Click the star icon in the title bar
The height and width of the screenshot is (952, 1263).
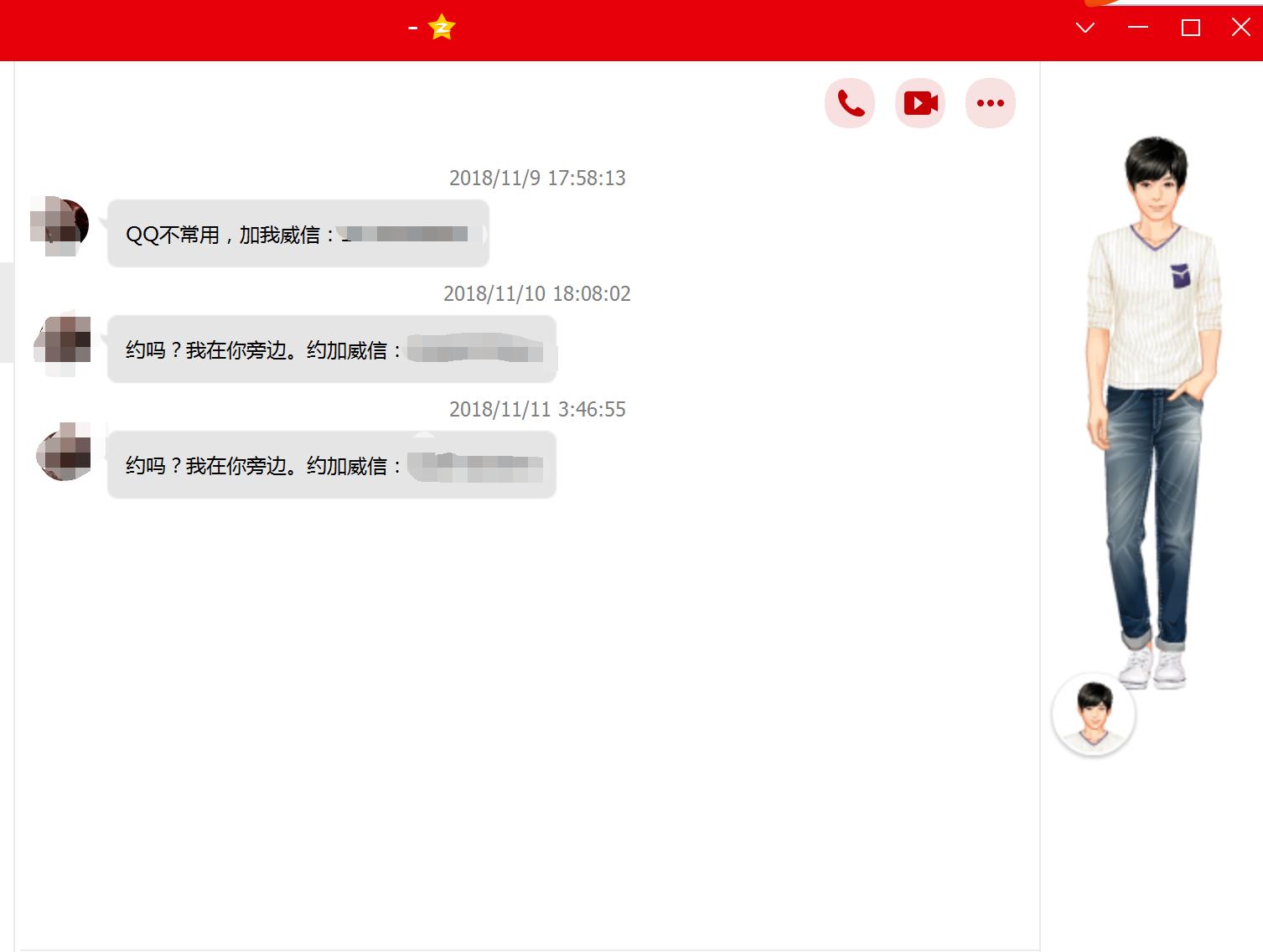coord(442,27)
